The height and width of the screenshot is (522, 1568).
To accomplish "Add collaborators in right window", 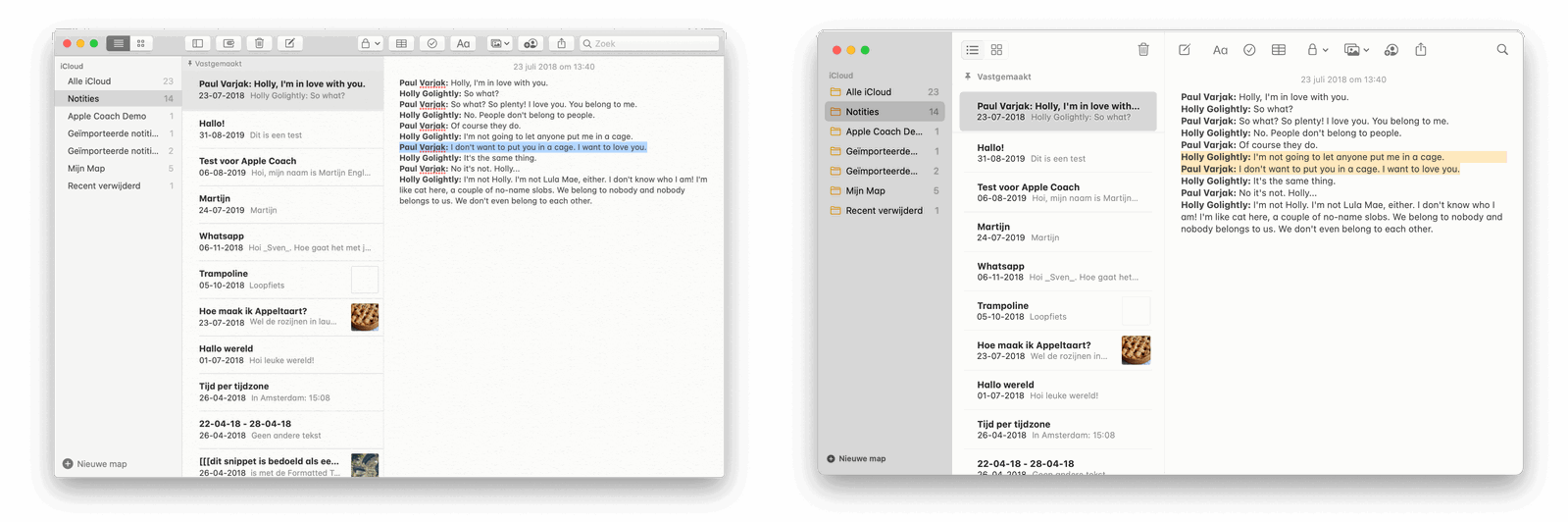I will tap(1391, 50).
